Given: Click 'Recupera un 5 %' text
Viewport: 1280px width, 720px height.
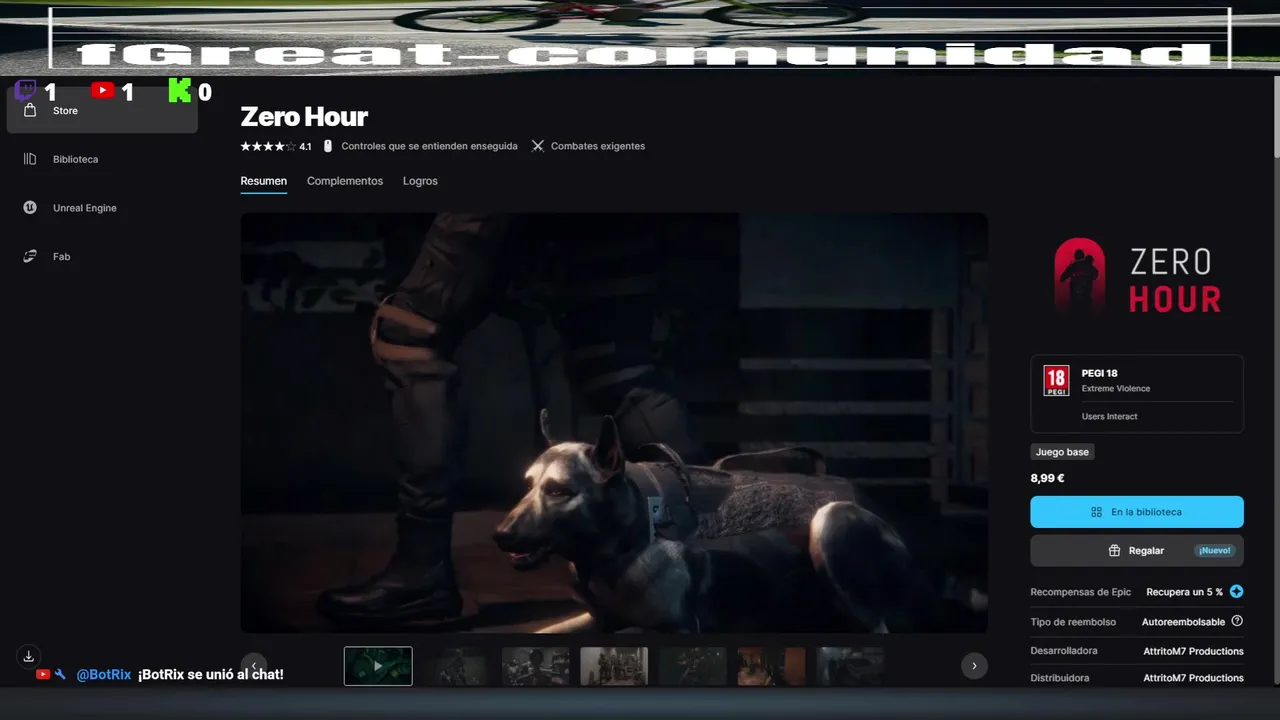Looking at the screenshot, I should (1185, 592).
